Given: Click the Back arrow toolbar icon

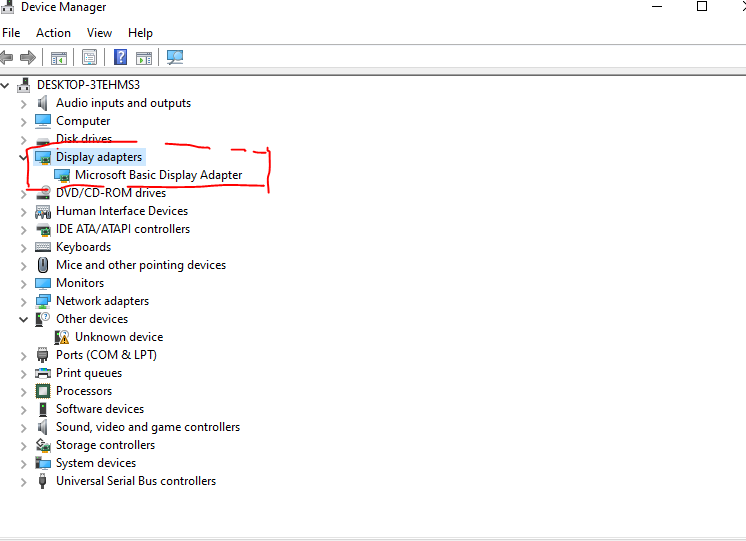Looking at the screenshot, I should coord(6,58).
